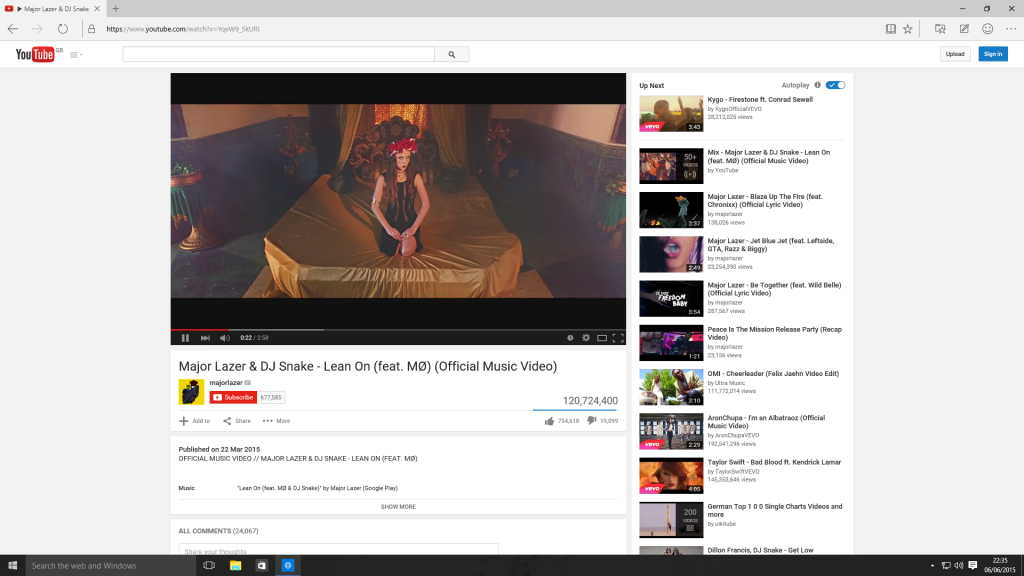Screen dimensions: 1024x576
Task: Switch to theater mode
Action: [x=602, y=338]
